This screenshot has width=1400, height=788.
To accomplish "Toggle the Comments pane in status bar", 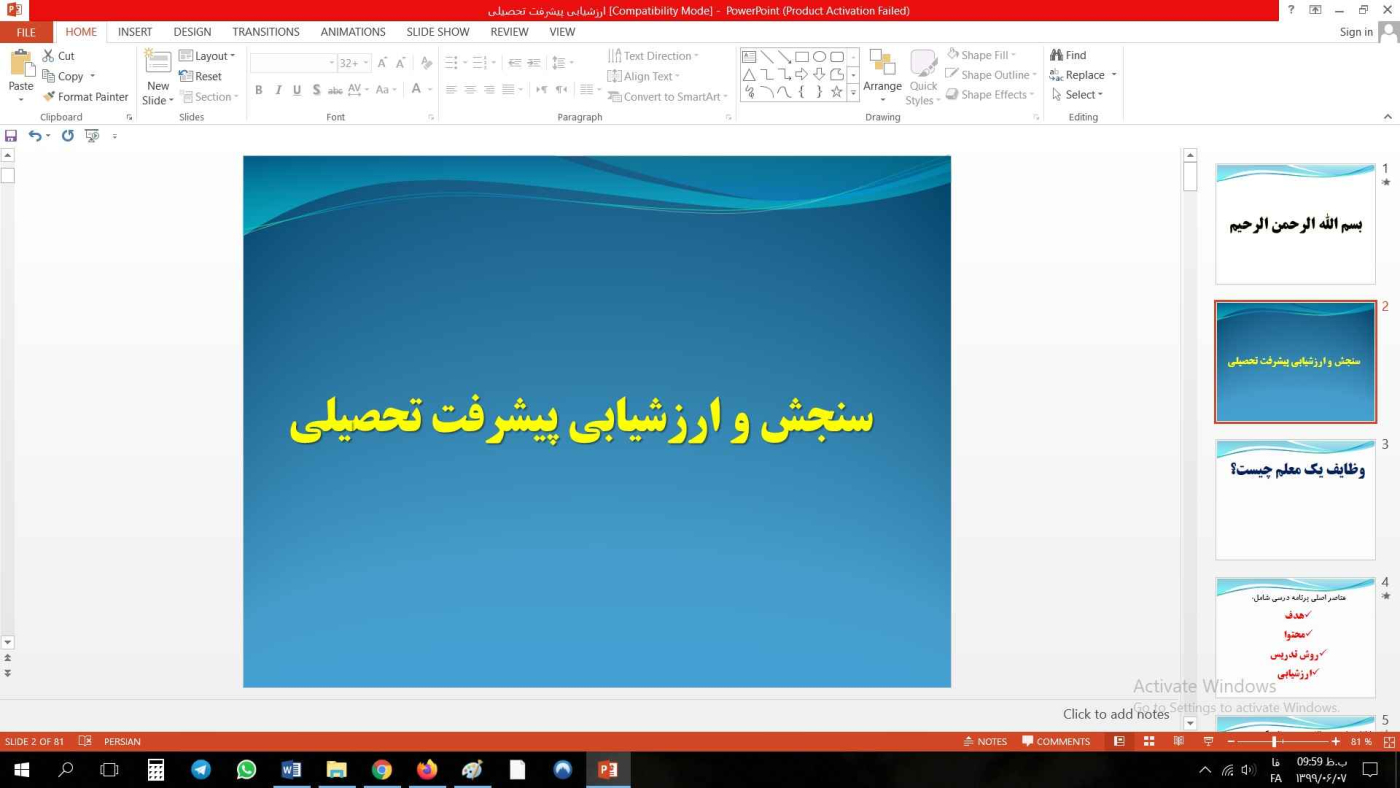I will pyautogui.click(x=1056, y=741).
